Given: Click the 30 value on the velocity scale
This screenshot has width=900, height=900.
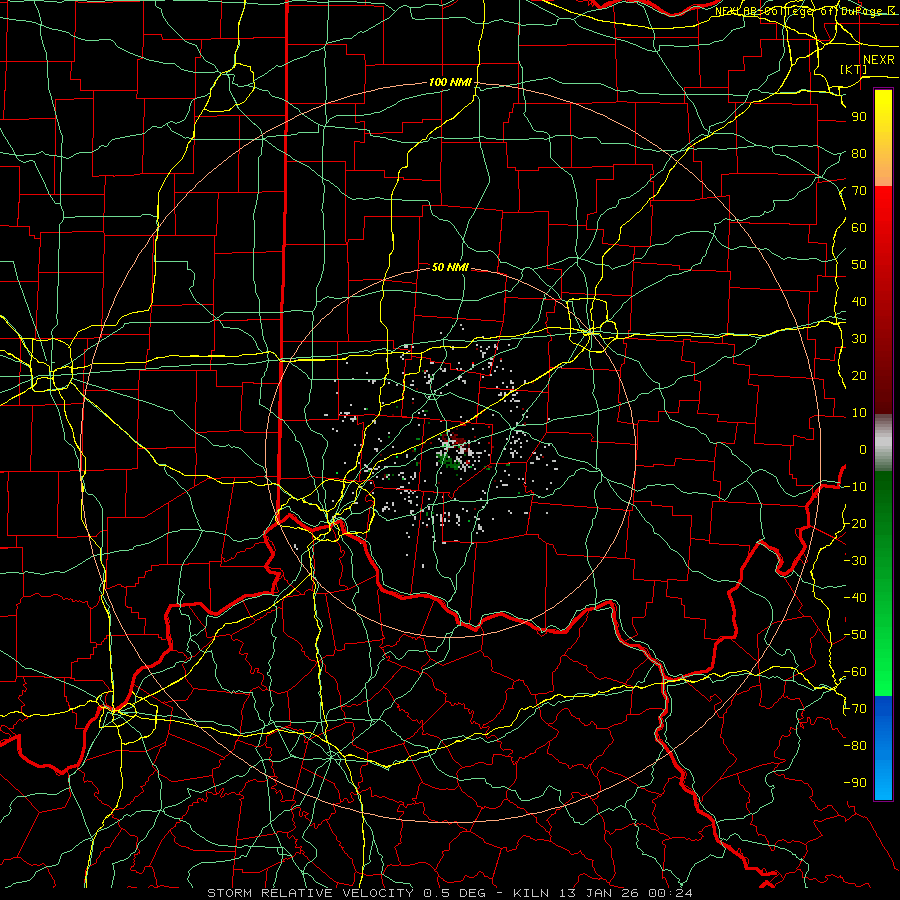Looking at the screenshot, I should [x=859, y=339].
